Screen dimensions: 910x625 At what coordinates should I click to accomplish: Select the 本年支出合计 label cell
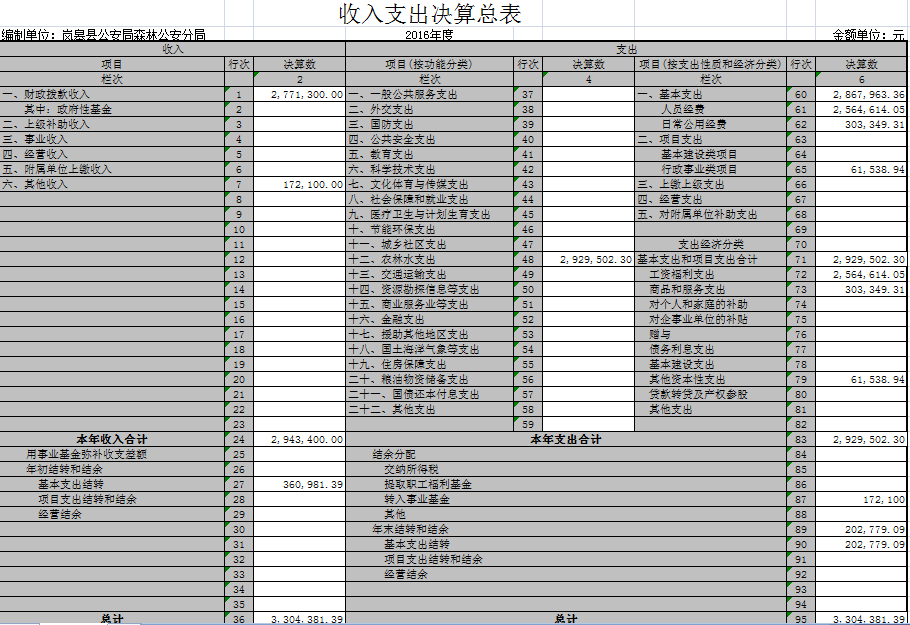[565, 439]
